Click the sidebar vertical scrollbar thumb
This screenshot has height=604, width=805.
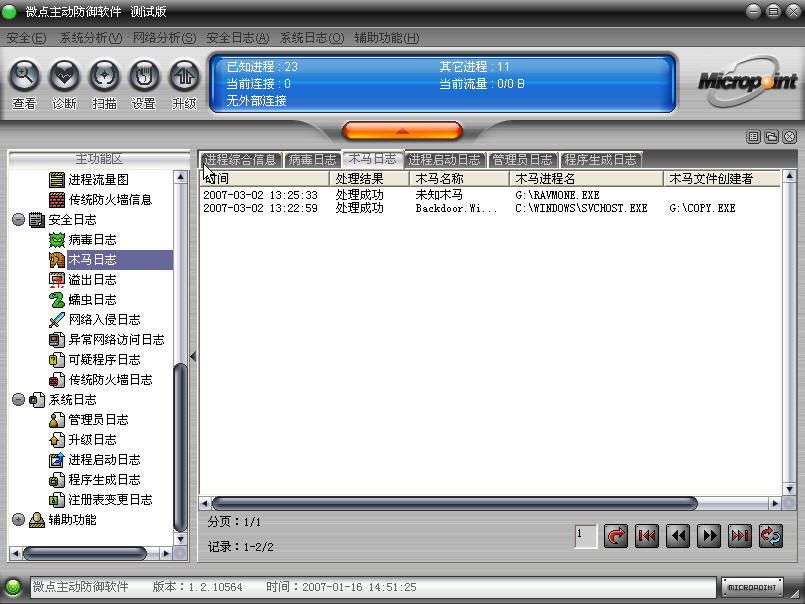180,447
